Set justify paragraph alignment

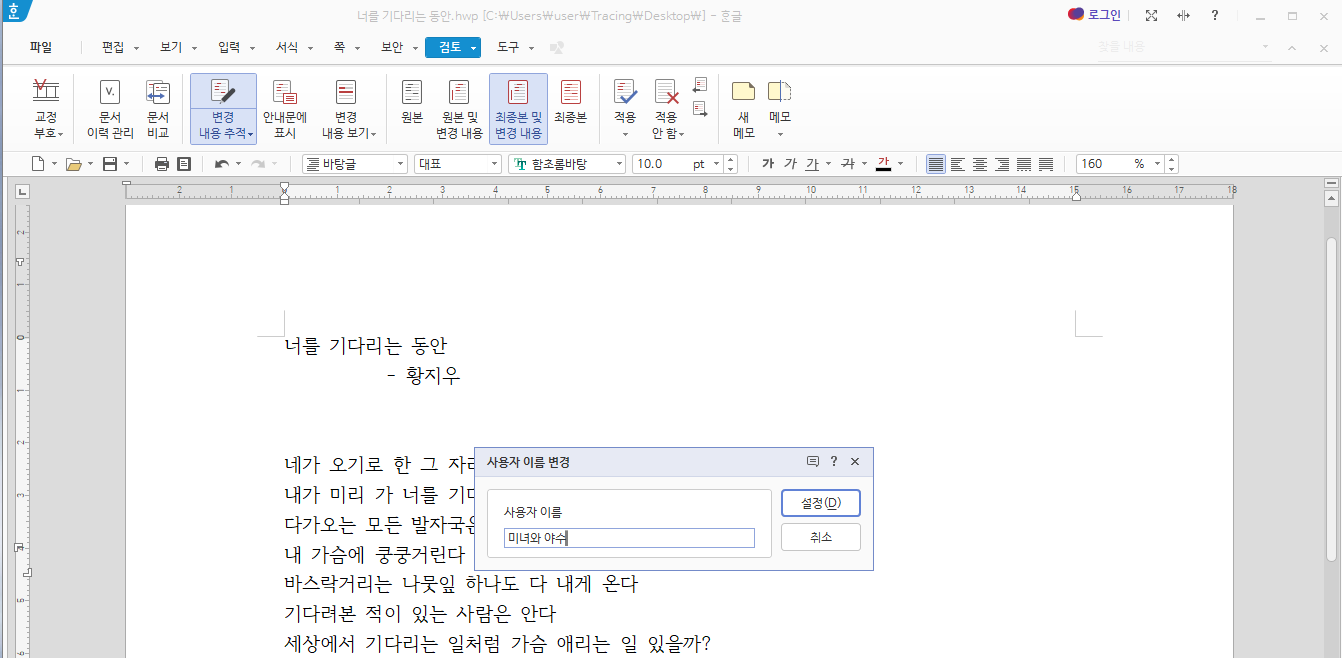(936, 164)
